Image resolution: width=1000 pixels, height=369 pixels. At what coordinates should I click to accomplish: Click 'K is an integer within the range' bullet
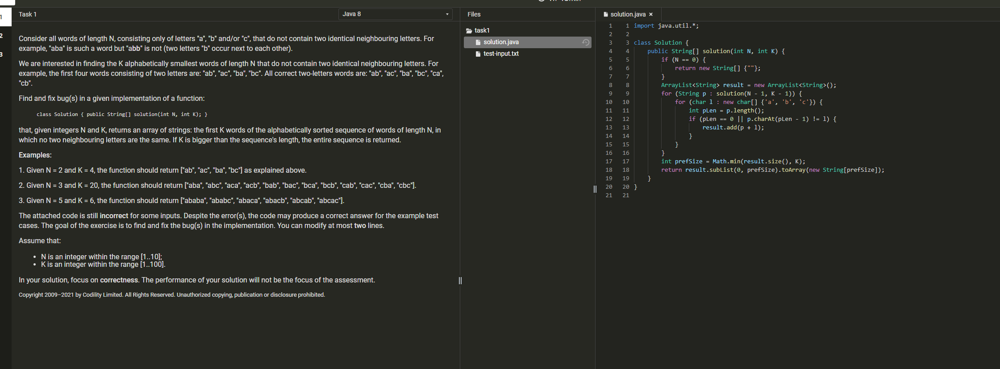click(x=103, y=264)
